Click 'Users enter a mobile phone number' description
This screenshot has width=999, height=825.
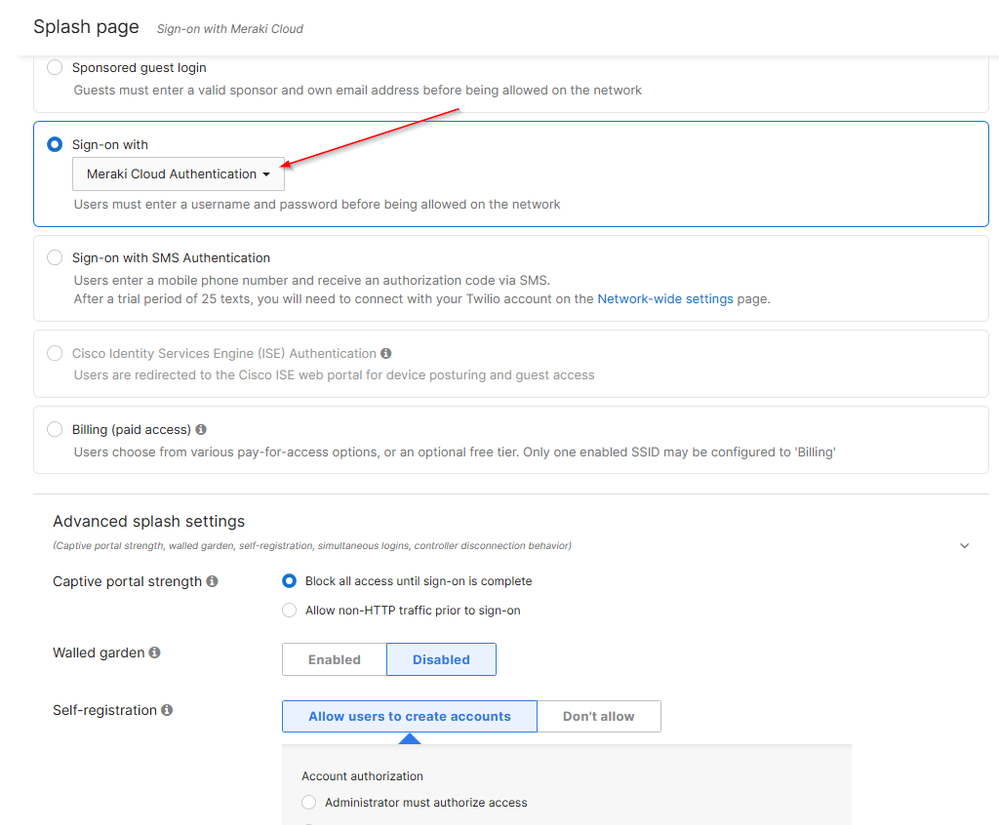312,280
